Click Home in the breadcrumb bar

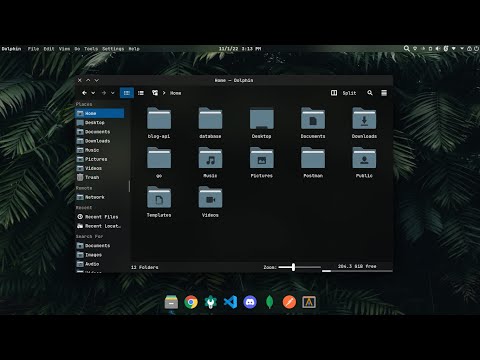point(176,93)
